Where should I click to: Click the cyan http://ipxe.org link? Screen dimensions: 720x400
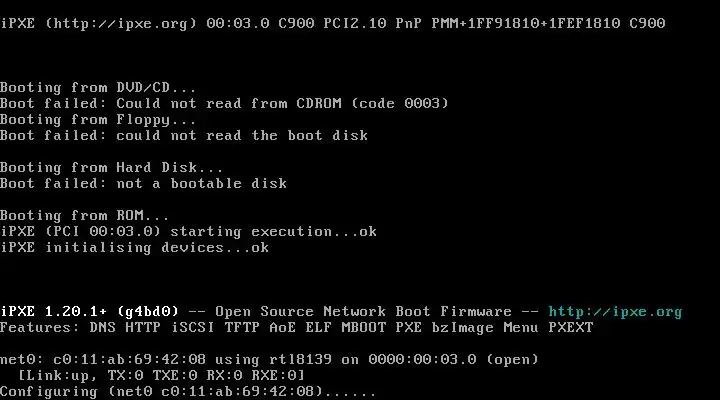(615, 312)
